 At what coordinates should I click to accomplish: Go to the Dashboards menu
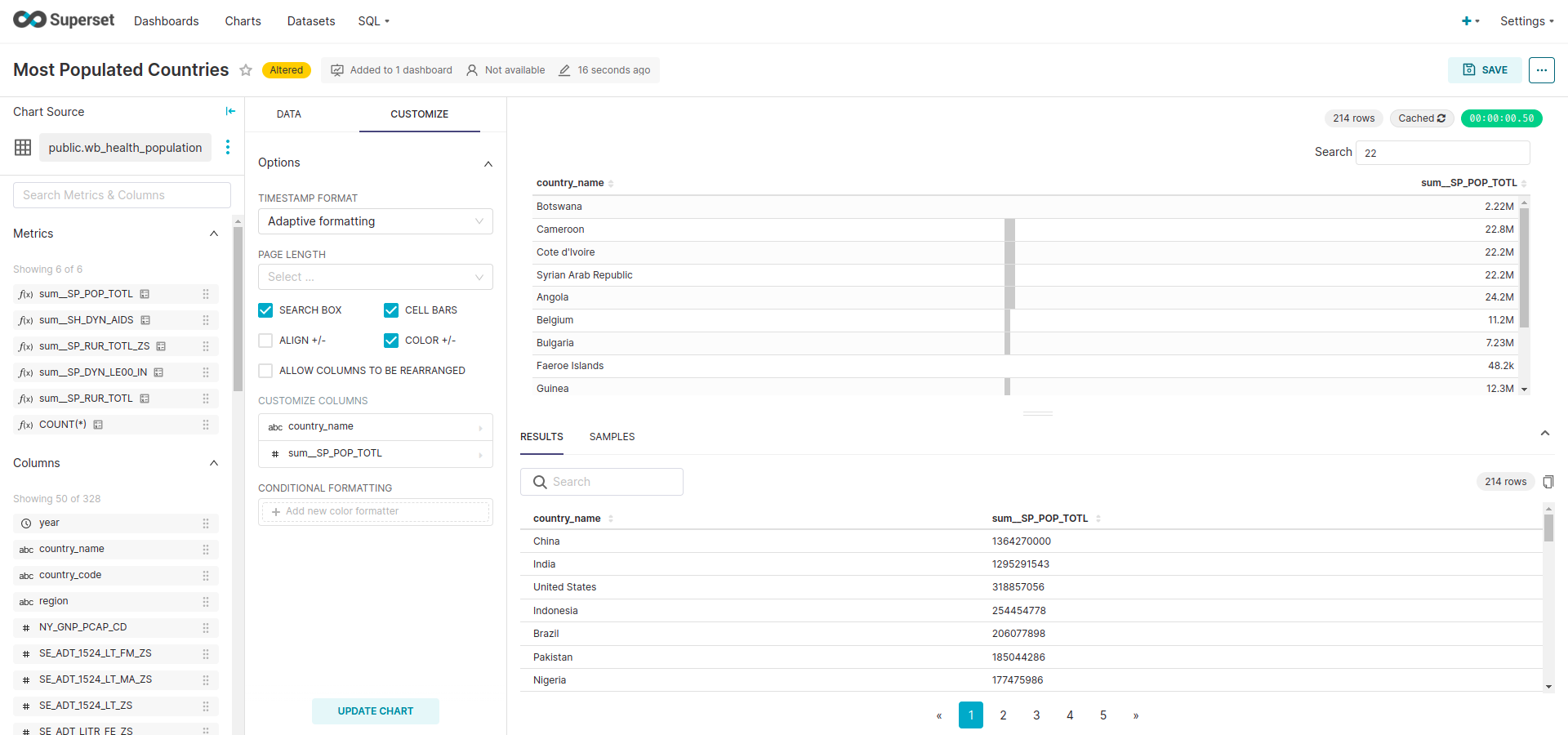[167, 21]
